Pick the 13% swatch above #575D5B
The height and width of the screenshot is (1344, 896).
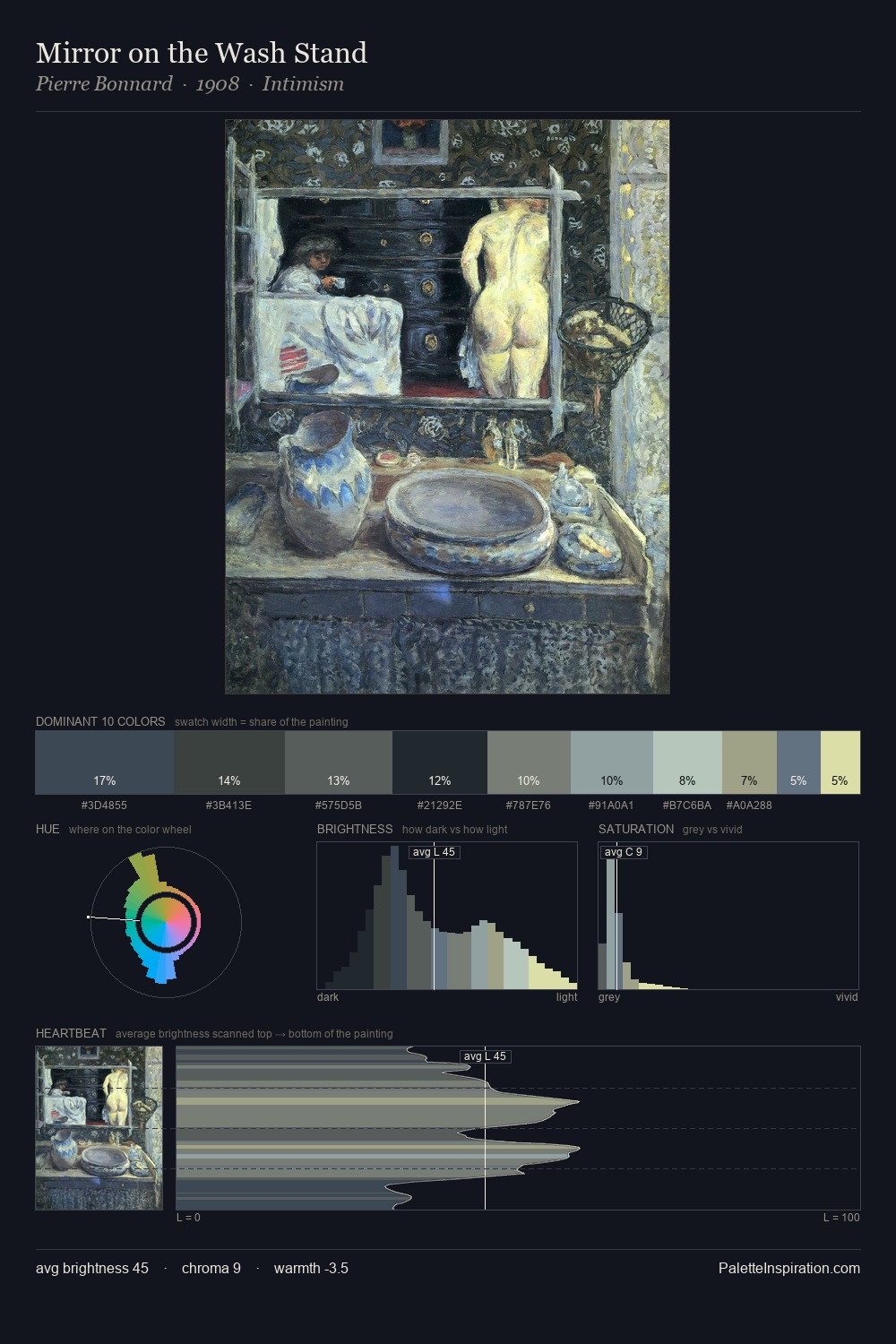339,762
